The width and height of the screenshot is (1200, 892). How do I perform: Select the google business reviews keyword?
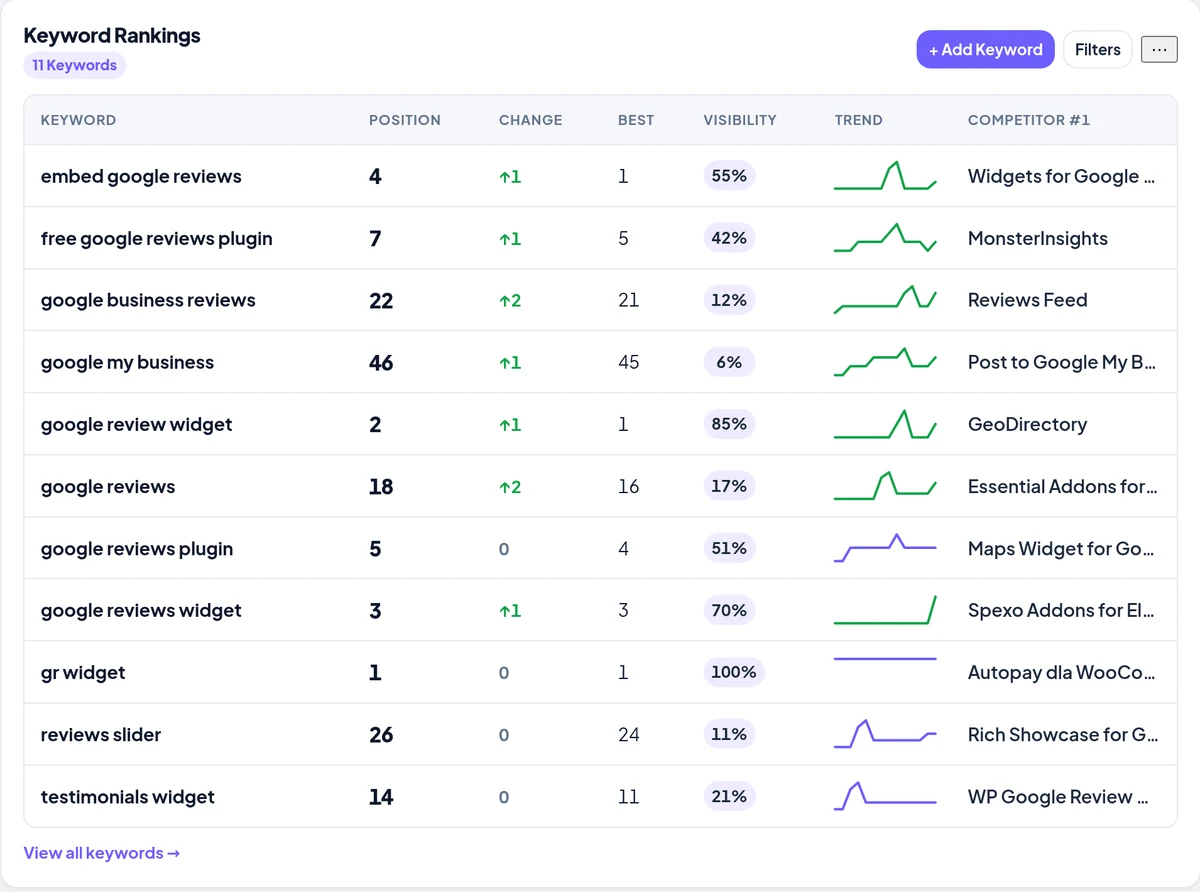(148, 300)
